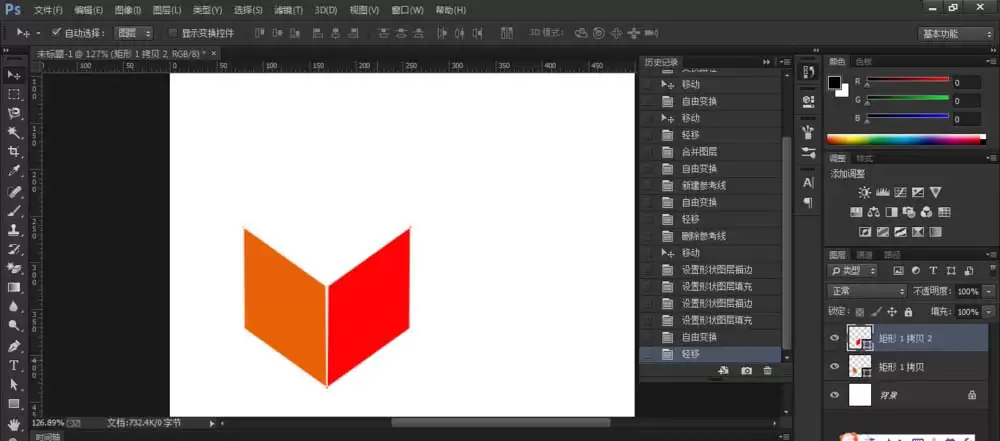The image size is (1000, 441).
Task: Click the color spectrum ramp
Action: point(906,140)
